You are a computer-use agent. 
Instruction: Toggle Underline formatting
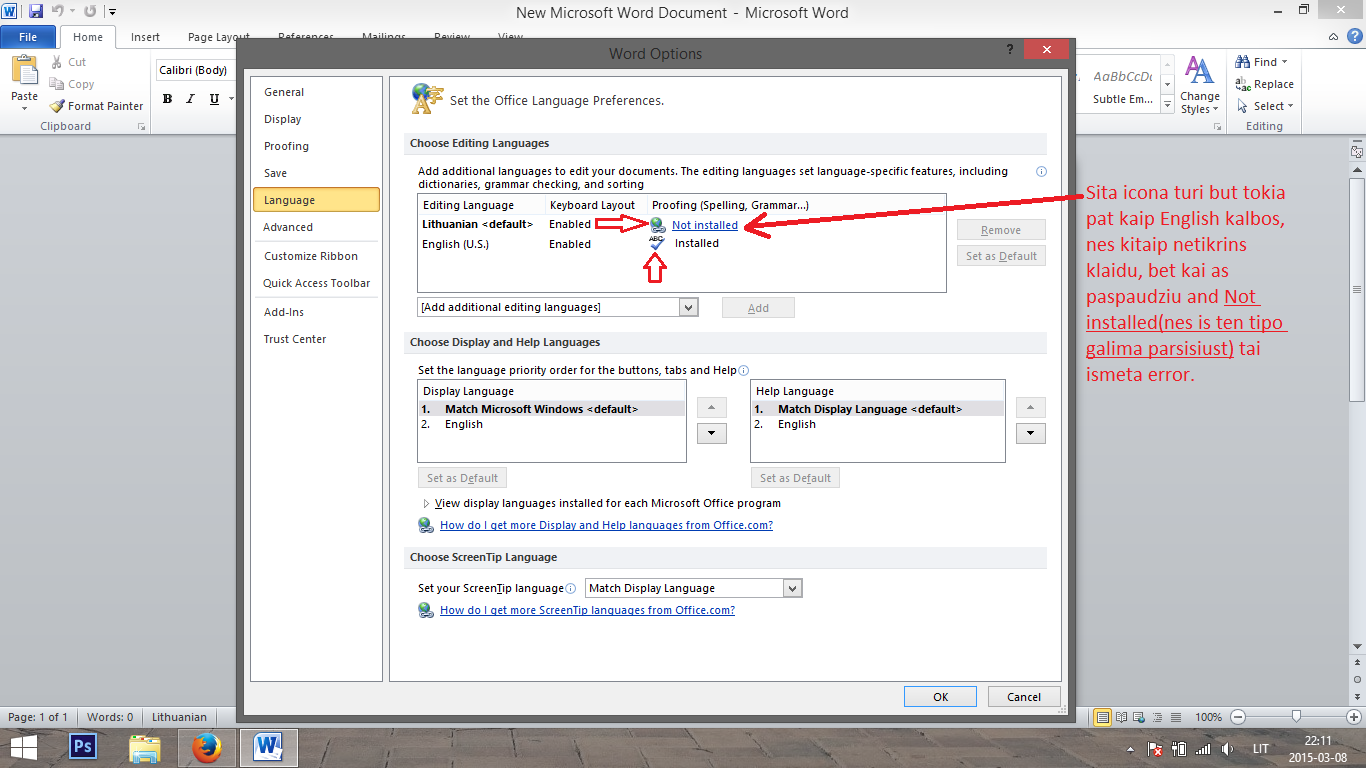click(x=214, y=99)
